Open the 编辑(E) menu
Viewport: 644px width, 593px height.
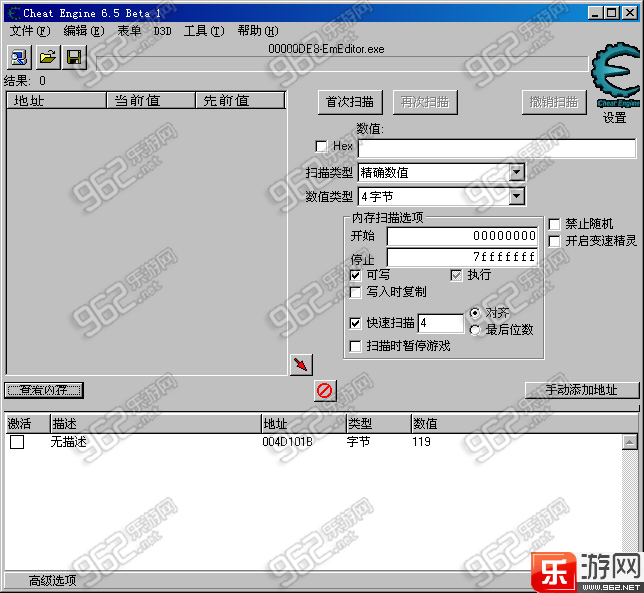pyautogui.click(x=84, y=31)
